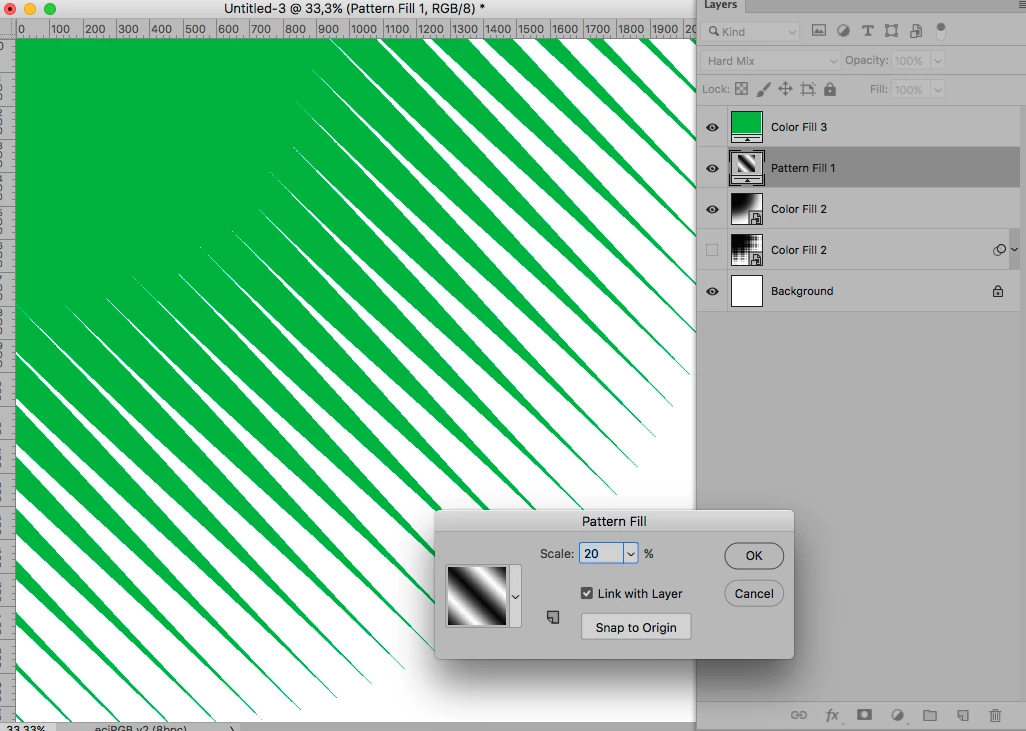1026x731 pixels.
Task: Open the Hard Mix blend mode dropdown
Action: coord(770,61)
